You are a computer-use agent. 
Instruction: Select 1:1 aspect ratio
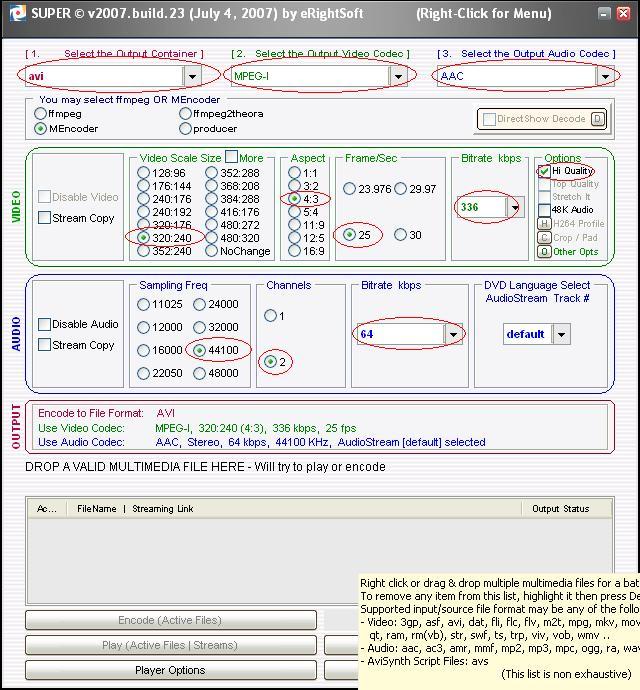pos(294,172)
